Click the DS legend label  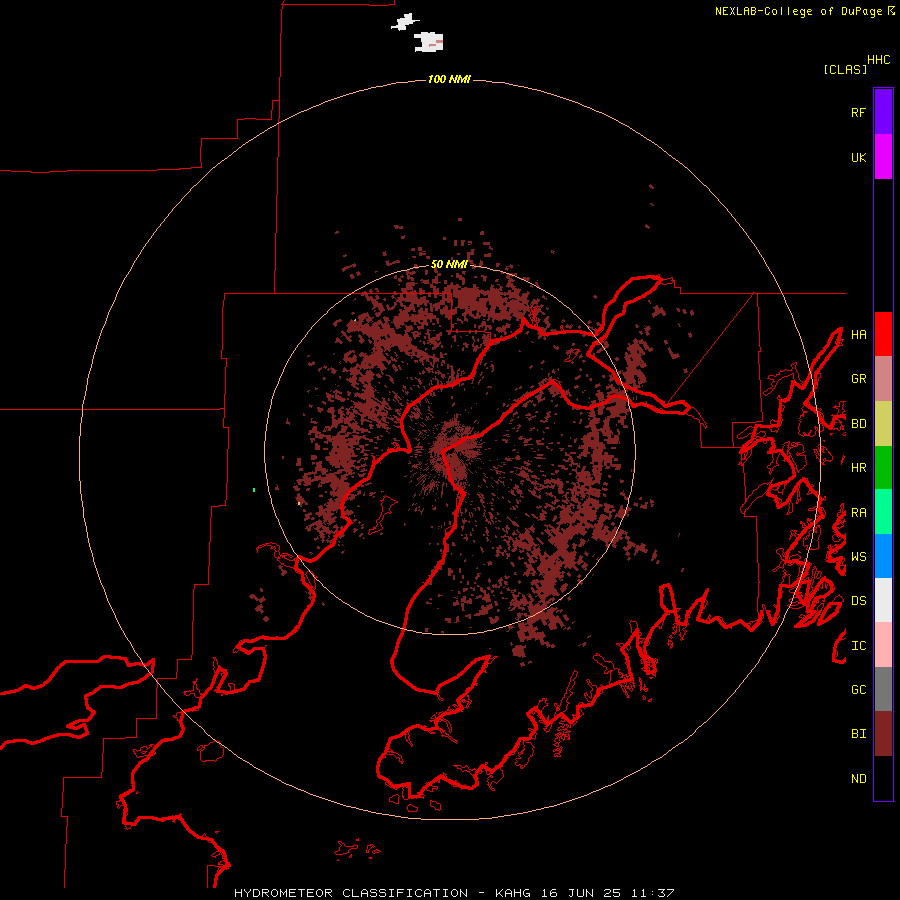pyautogui.click(x=858, y=601)
